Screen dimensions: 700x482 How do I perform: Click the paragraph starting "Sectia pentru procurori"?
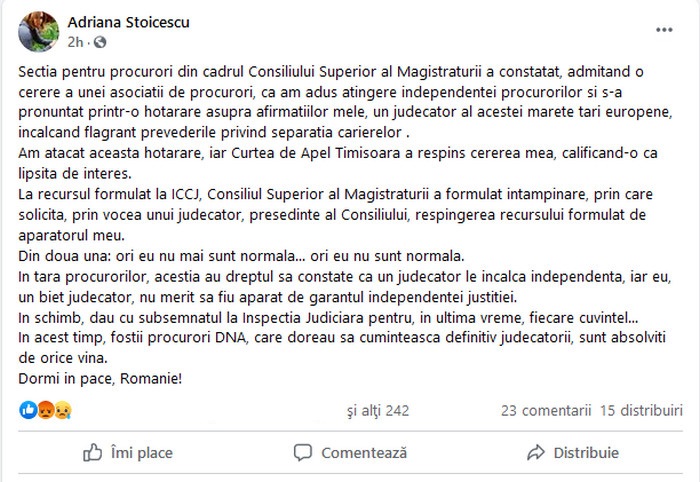pos(345,102)
